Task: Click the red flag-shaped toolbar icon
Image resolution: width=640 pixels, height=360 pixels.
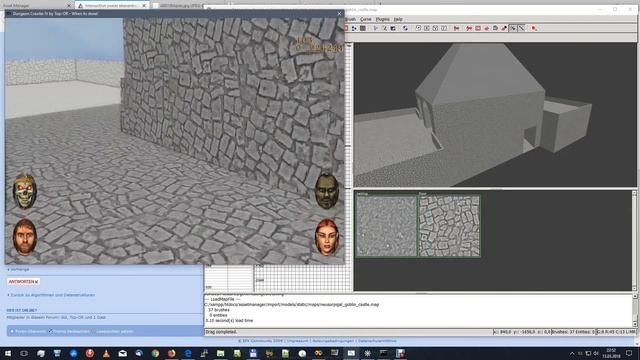Action: click(456, 28)
